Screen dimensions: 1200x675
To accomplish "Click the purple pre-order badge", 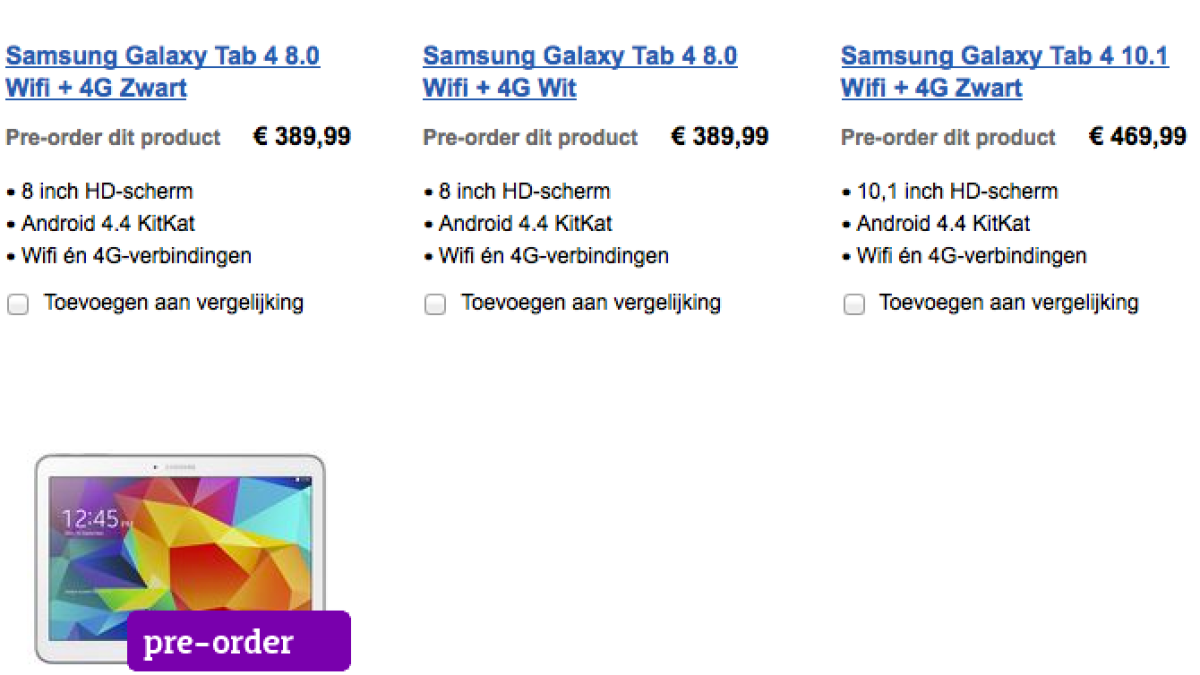I will [239, 641].
